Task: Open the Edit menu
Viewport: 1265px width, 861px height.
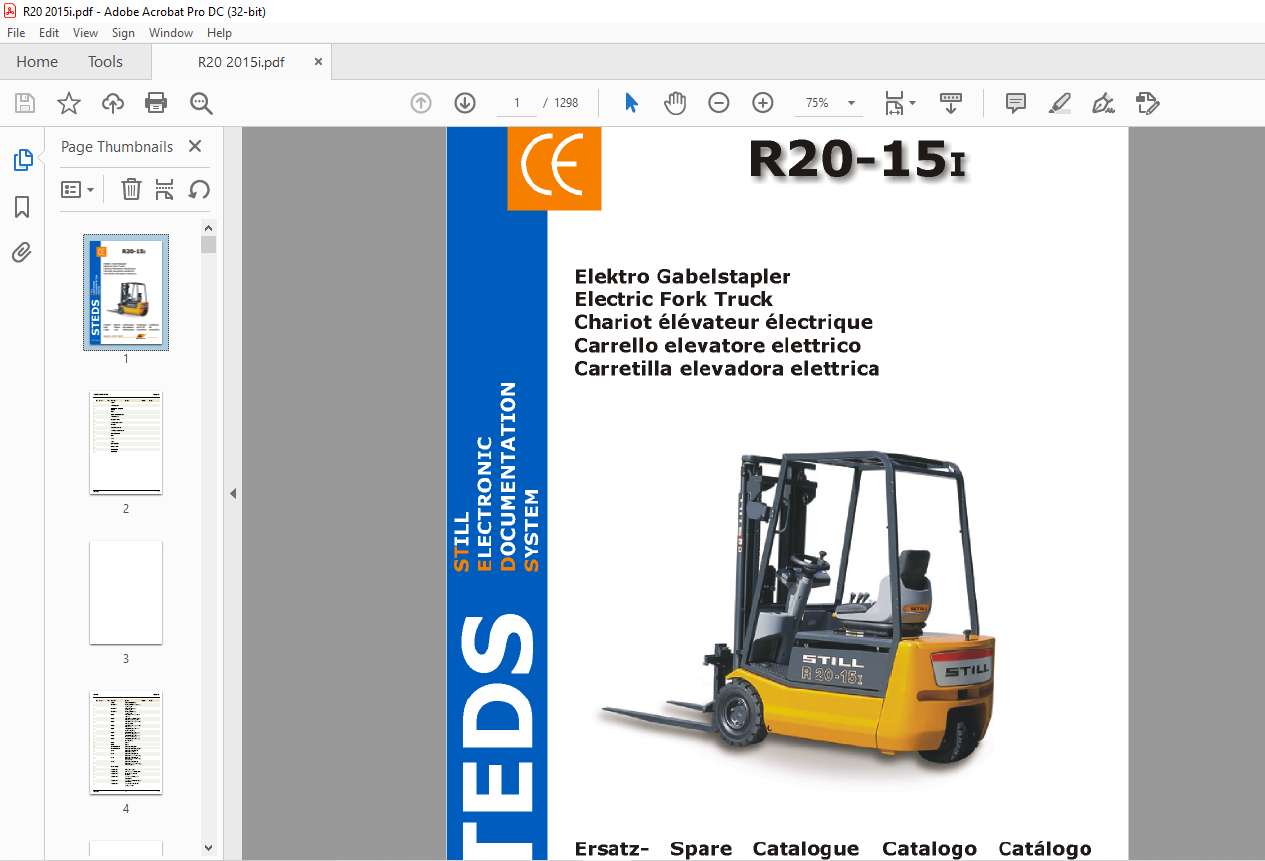Action: tap(49, 33)
